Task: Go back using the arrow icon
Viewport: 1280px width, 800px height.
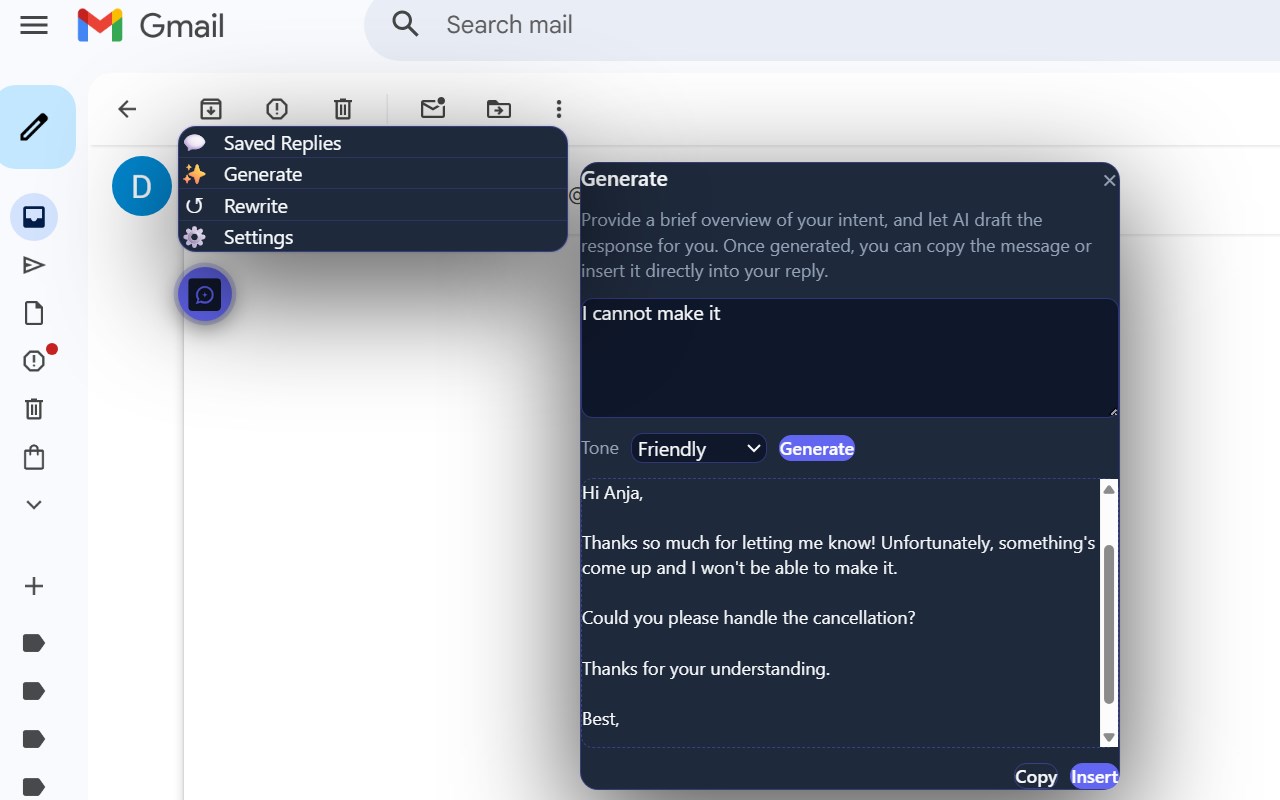Action: [127, 109]
